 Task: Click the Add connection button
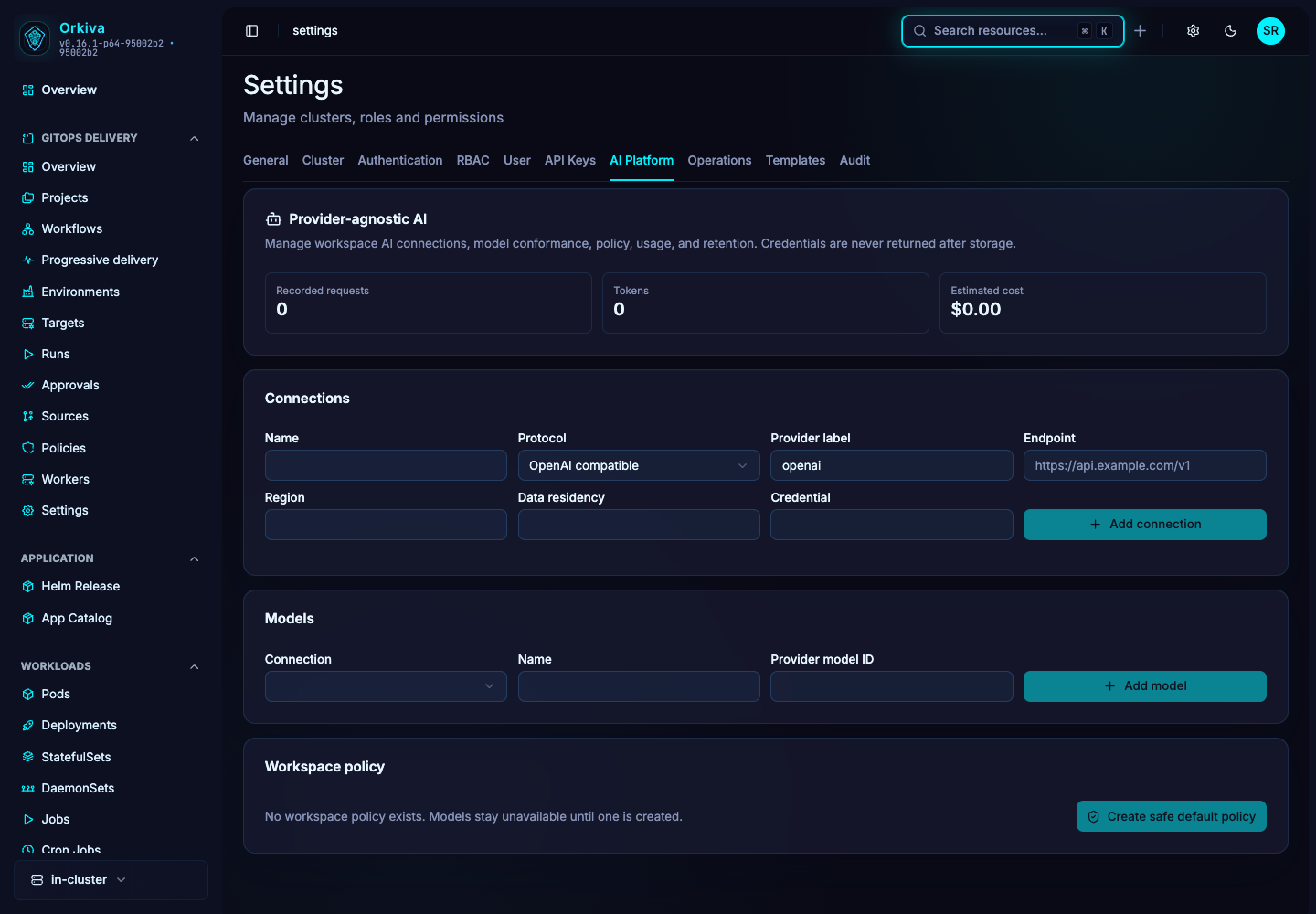1145,525
